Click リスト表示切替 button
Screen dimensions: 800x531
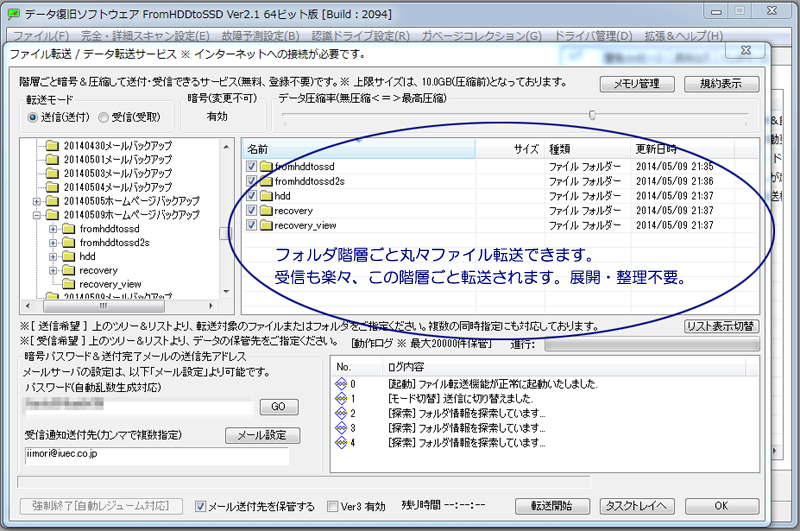pyautogui.click(x=721, y=326)
